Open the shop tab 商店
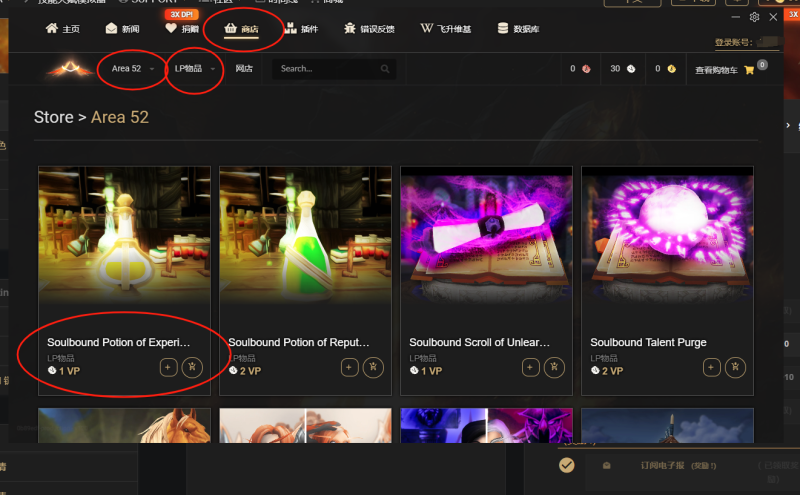Screen dimensions: 800x495 242,29
